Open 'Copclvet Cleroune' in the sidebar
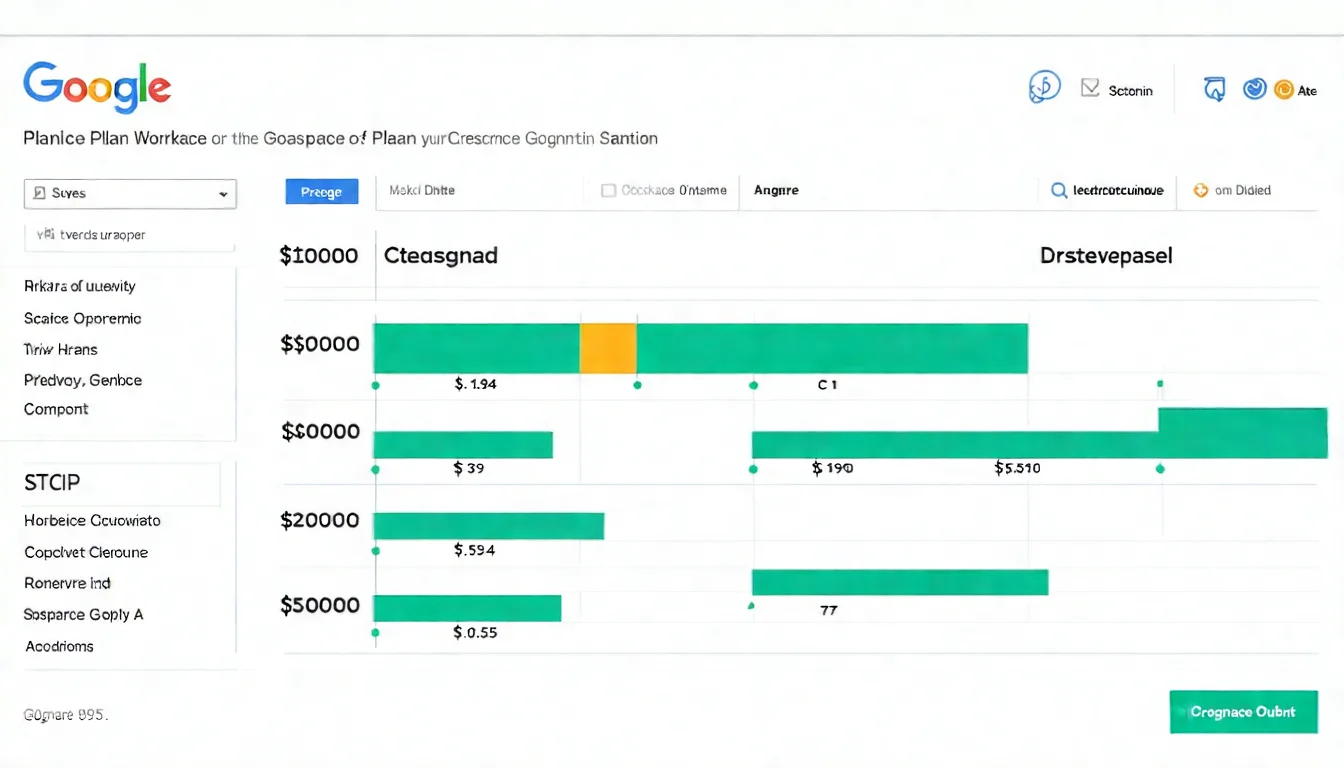1344x768 pixels. click(x=86, y=552)
